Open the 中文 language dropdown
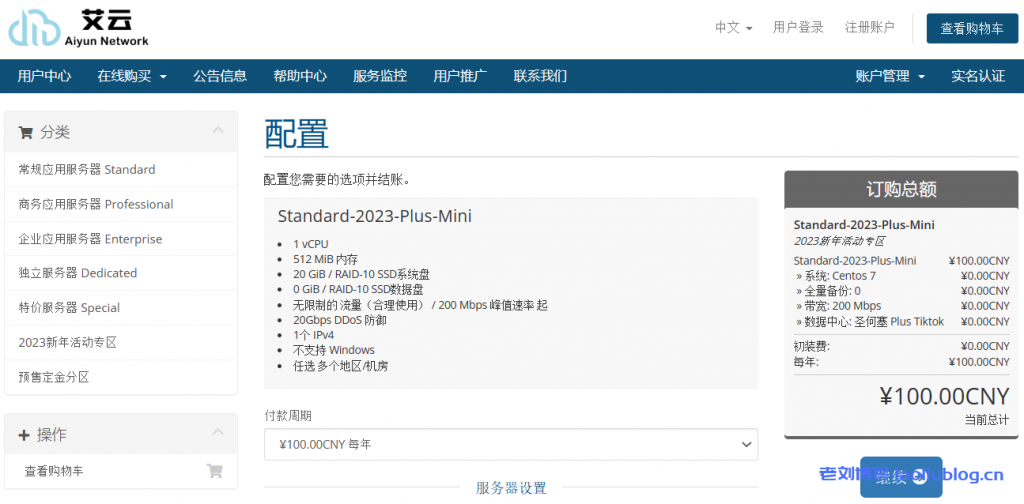This screenshot has height=504, width=1024. coord(733,28)
